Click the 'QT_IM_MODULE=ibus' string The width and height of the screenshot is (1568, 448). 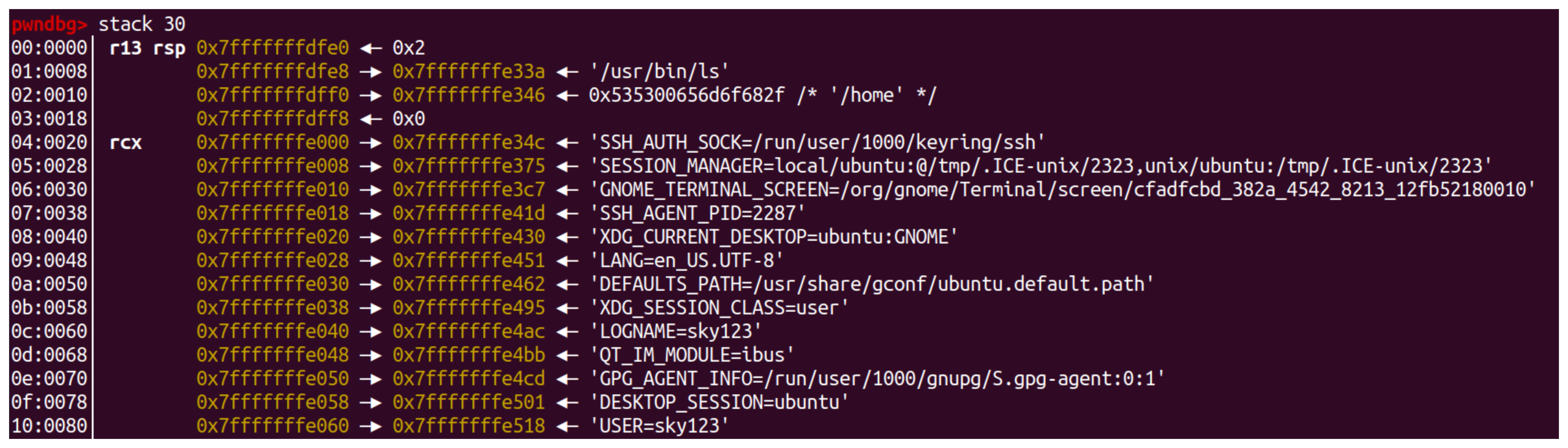click(692, 355)
